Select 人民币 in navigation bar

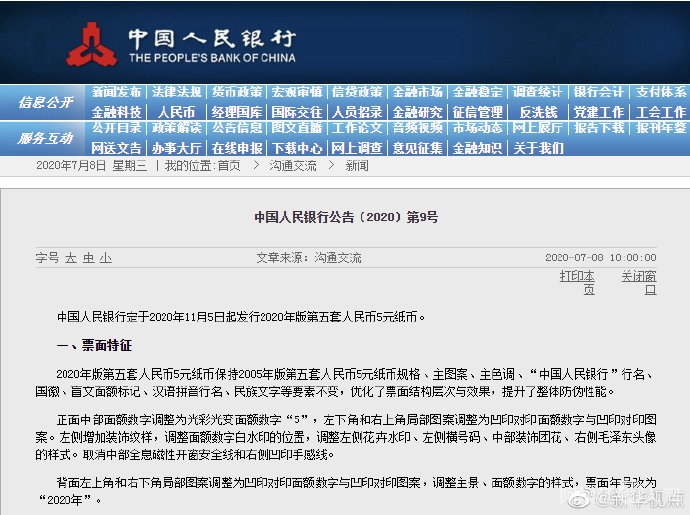tap(176, 112)
